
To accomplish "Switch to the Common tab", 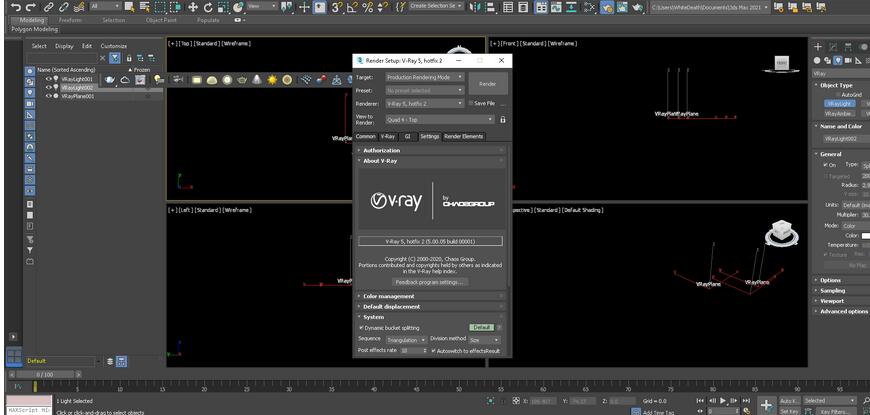I will 366,136.
